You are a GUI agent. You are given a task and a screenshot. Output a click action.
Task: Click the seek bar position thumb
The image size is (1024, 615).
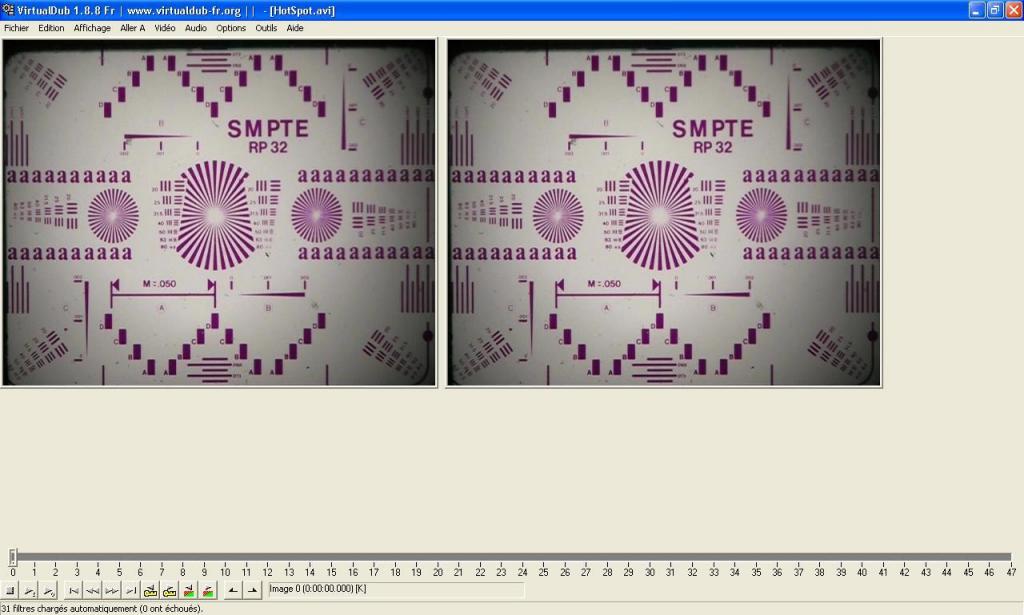pyautogui.click(x=12, y=557)
